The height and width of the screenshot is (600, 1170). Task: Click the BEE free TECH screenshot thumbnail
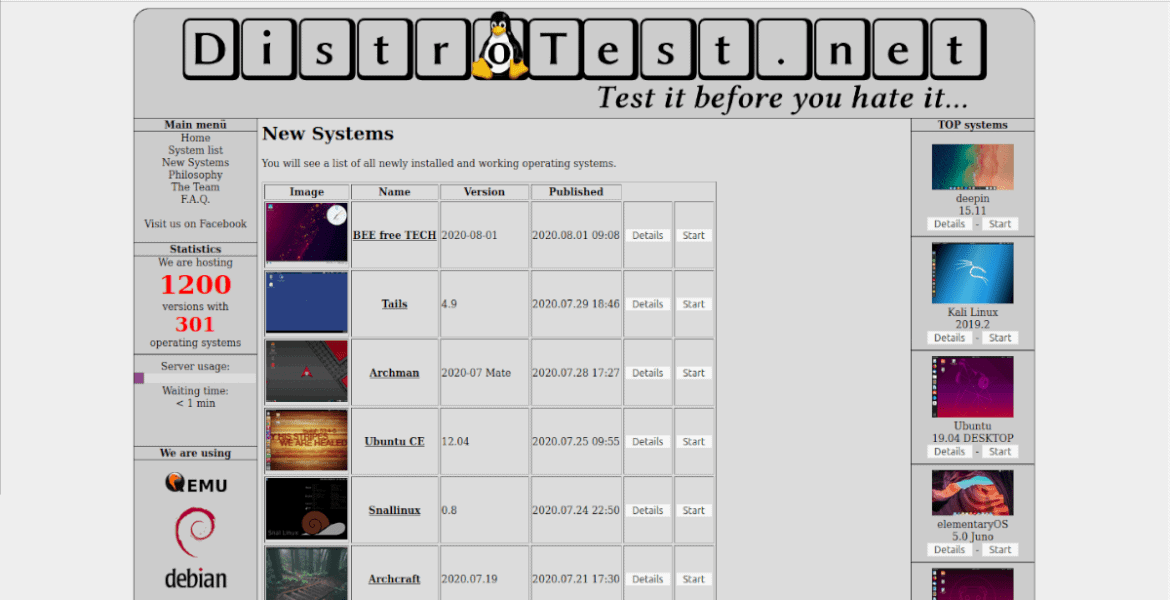pos(307,232)
